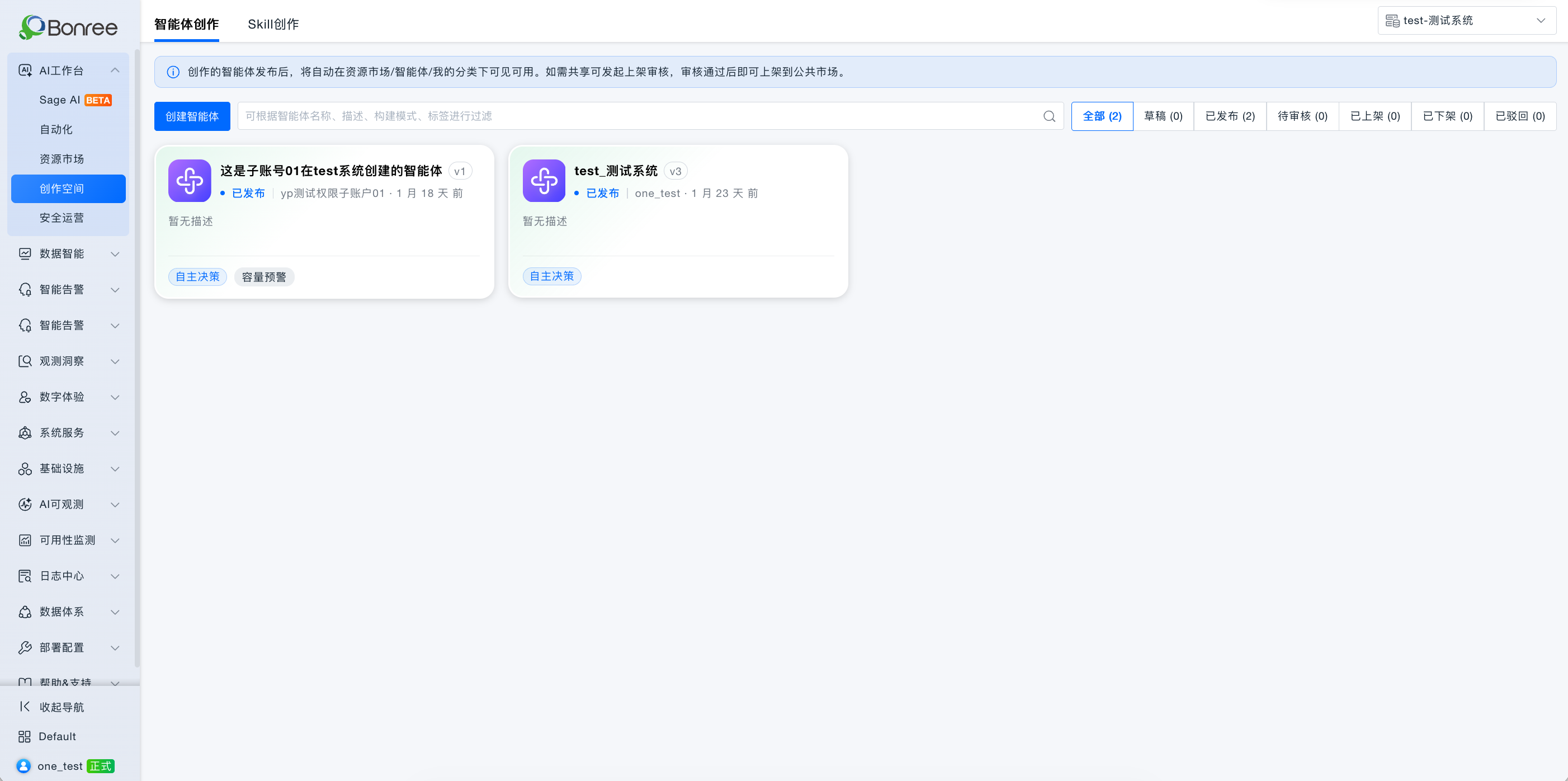Click the Default workspace grid icon

pos(25,737)
